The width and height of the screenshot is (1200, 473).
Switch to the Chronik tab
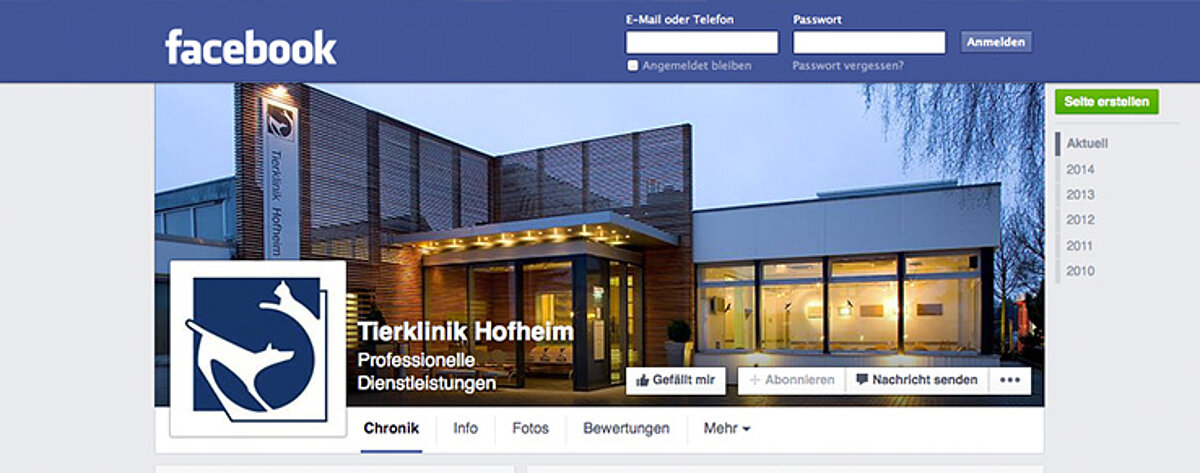click(391, 429)
